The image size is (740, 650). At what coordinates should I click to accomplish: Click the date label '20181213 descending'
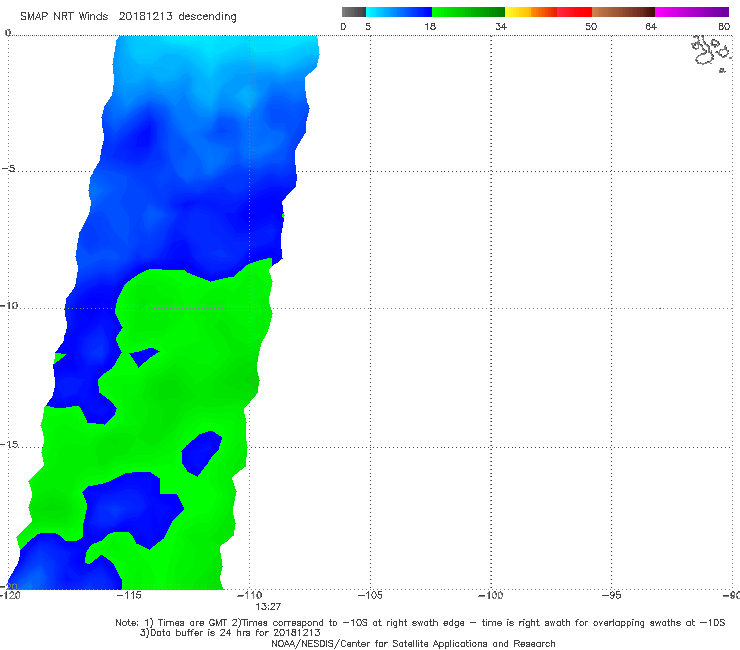(177, 17)
